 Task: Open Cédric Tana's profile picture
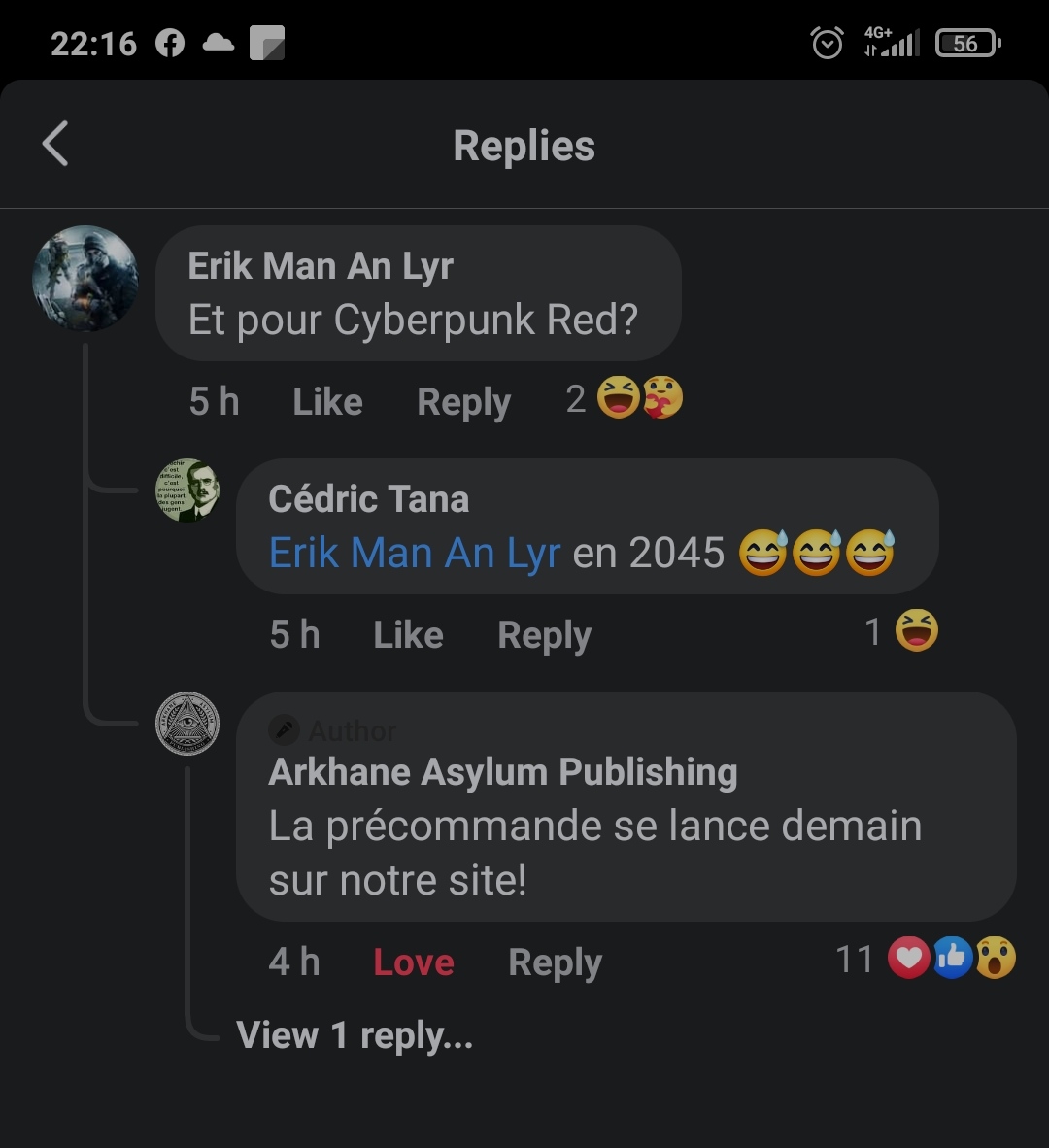coord(188,490)
